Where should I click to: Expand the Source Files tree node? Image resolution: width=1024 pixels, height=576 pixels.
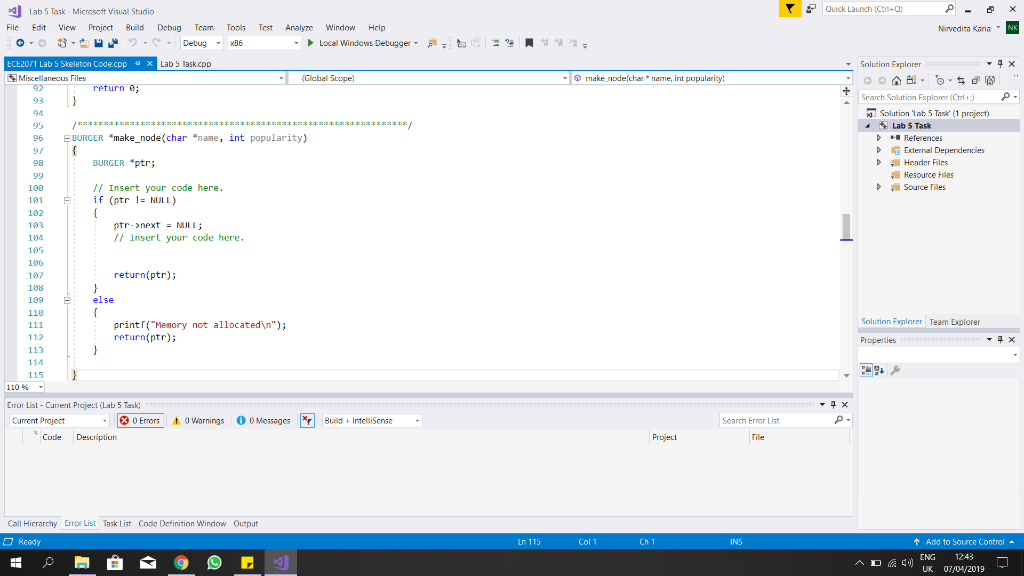coord(879,187)
